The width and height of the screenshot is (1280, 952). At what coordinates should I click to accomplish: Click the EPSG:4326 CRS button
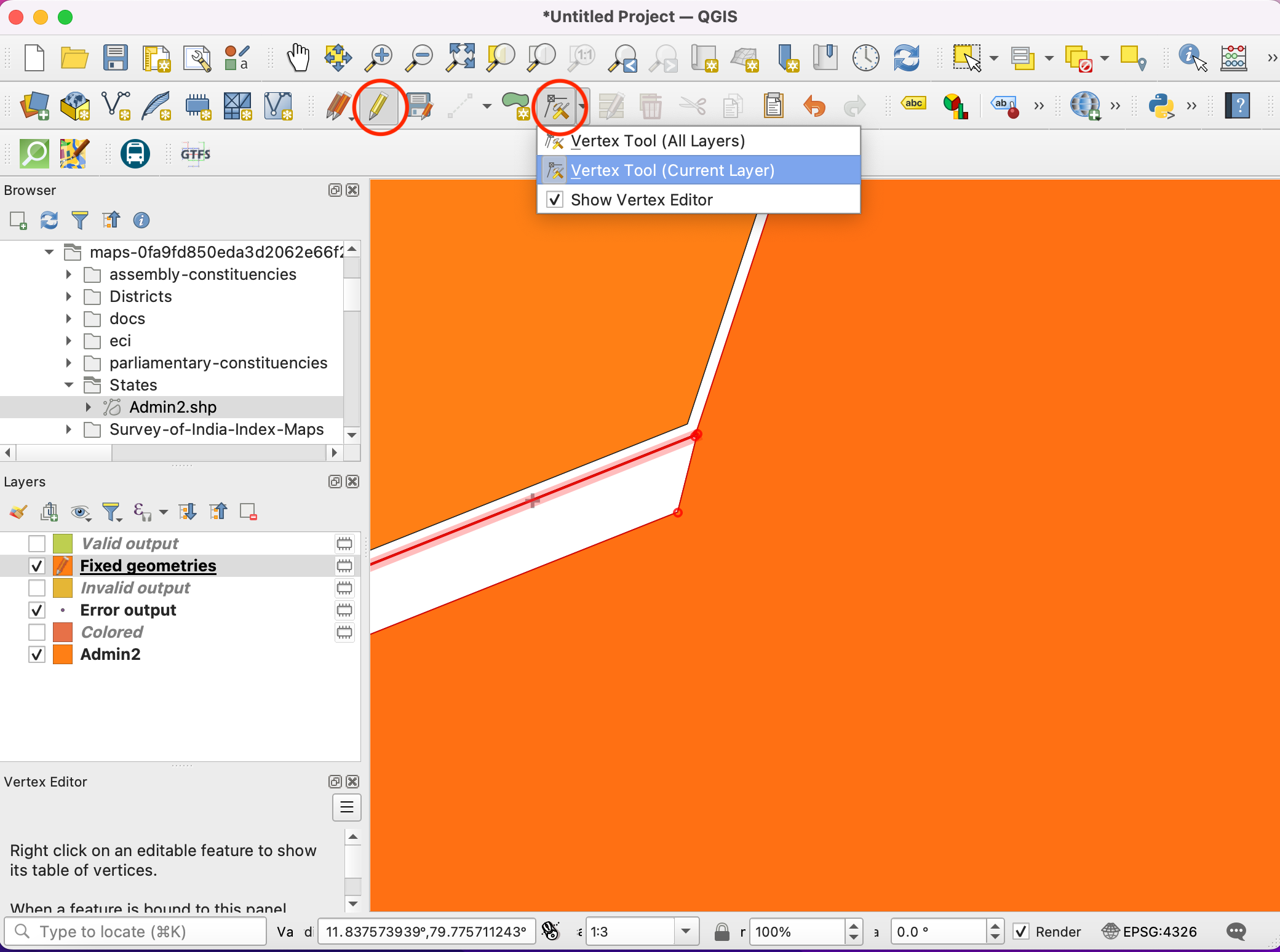pyautogui.click(x=1150, y=932)
